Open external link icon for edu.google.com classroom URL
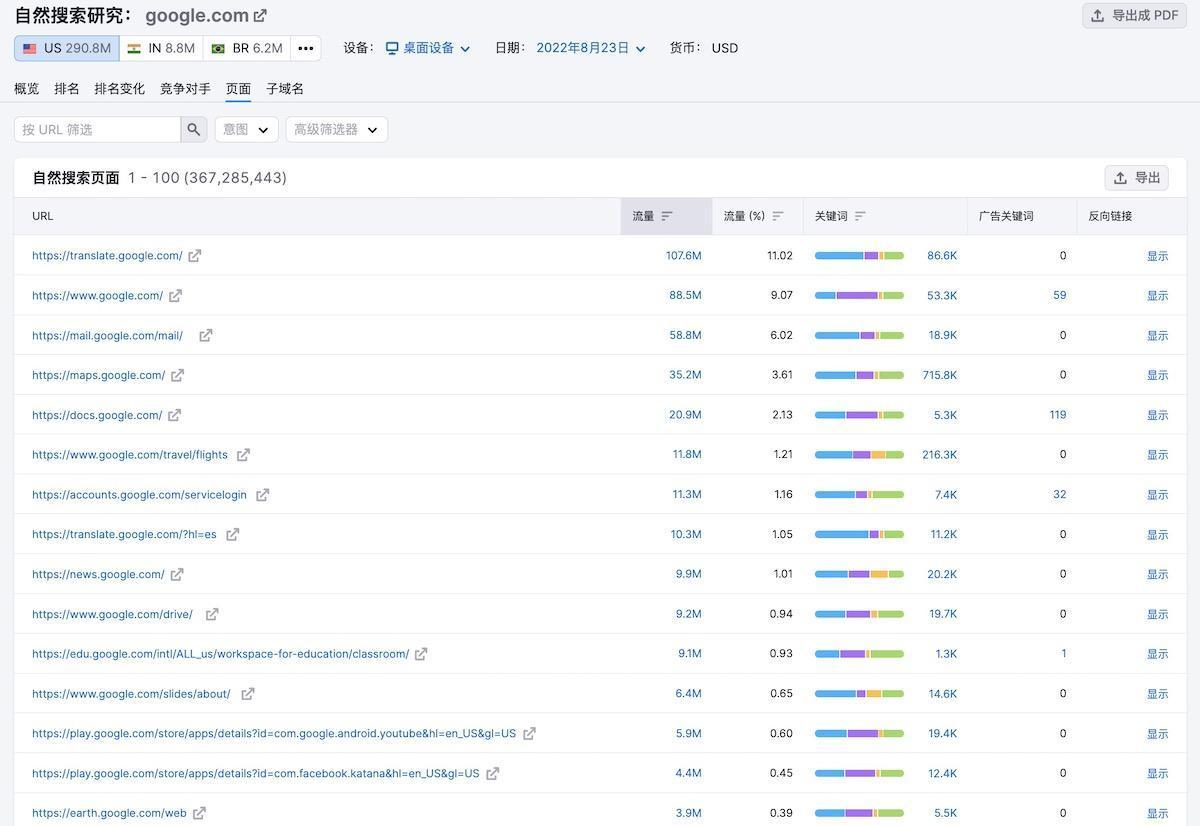This screenshot has height=826, width=1200. pos(421,654)
